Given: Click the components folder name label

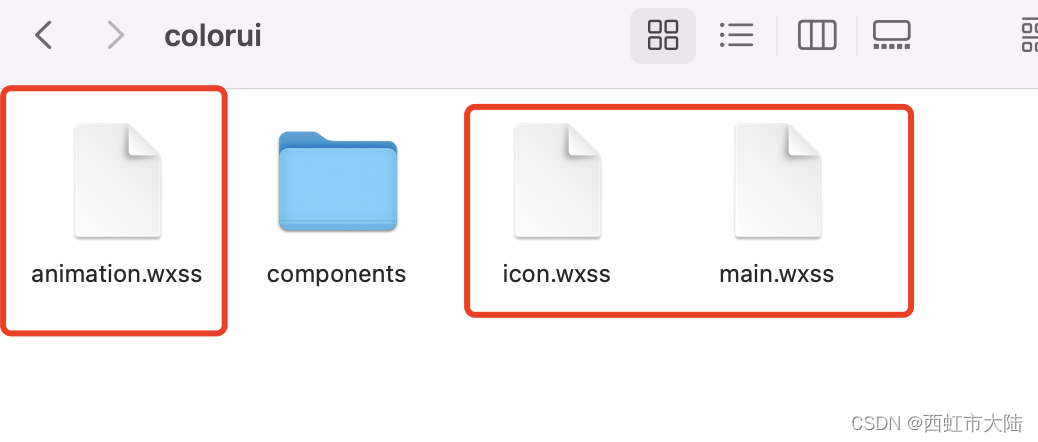Looking at the screenshot, I should 336,273.
